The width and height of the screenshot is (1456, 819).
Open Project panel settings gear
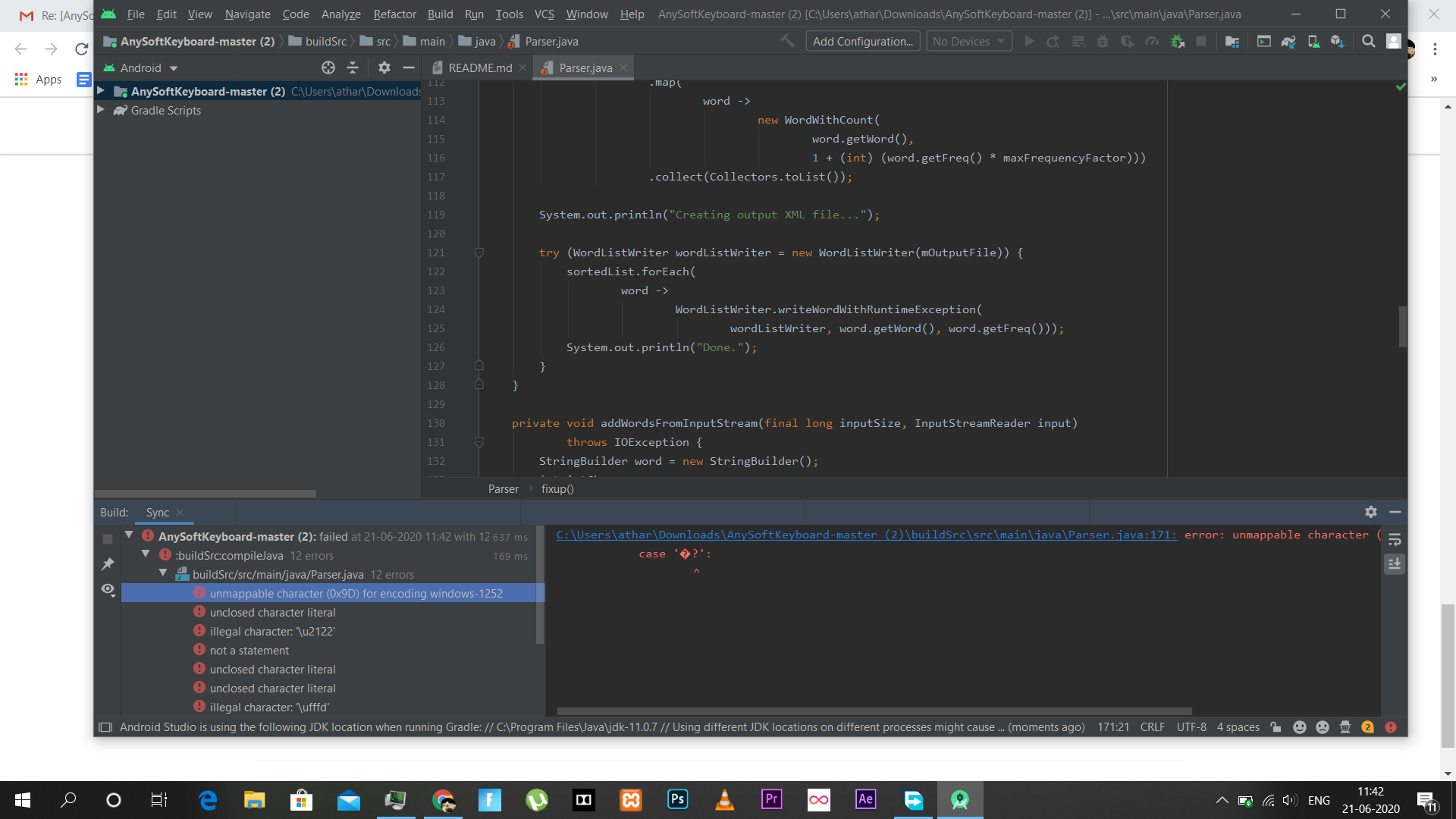(x=384, y=68)
